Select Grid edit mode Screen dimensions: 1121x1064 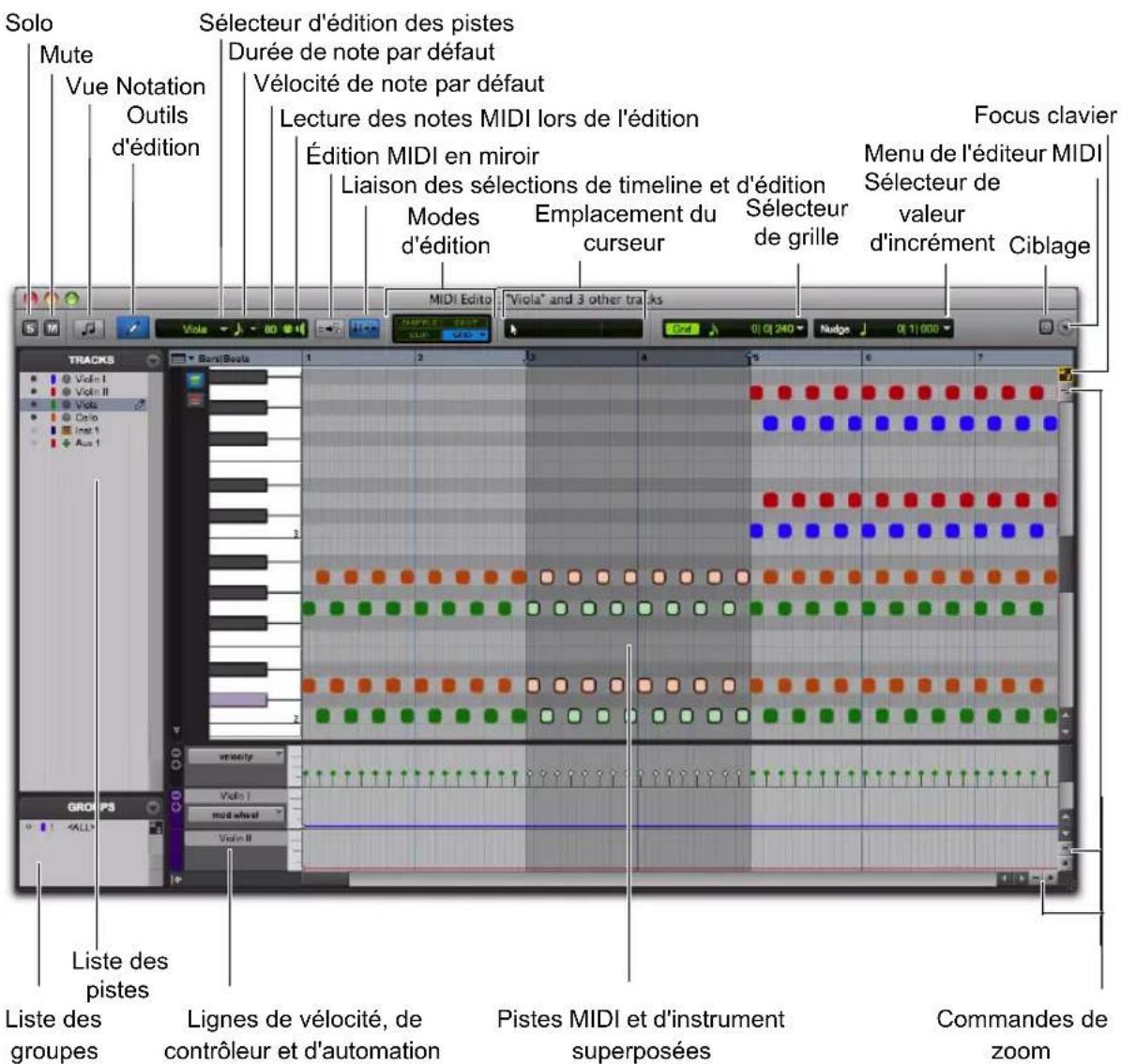pos(464,335)
